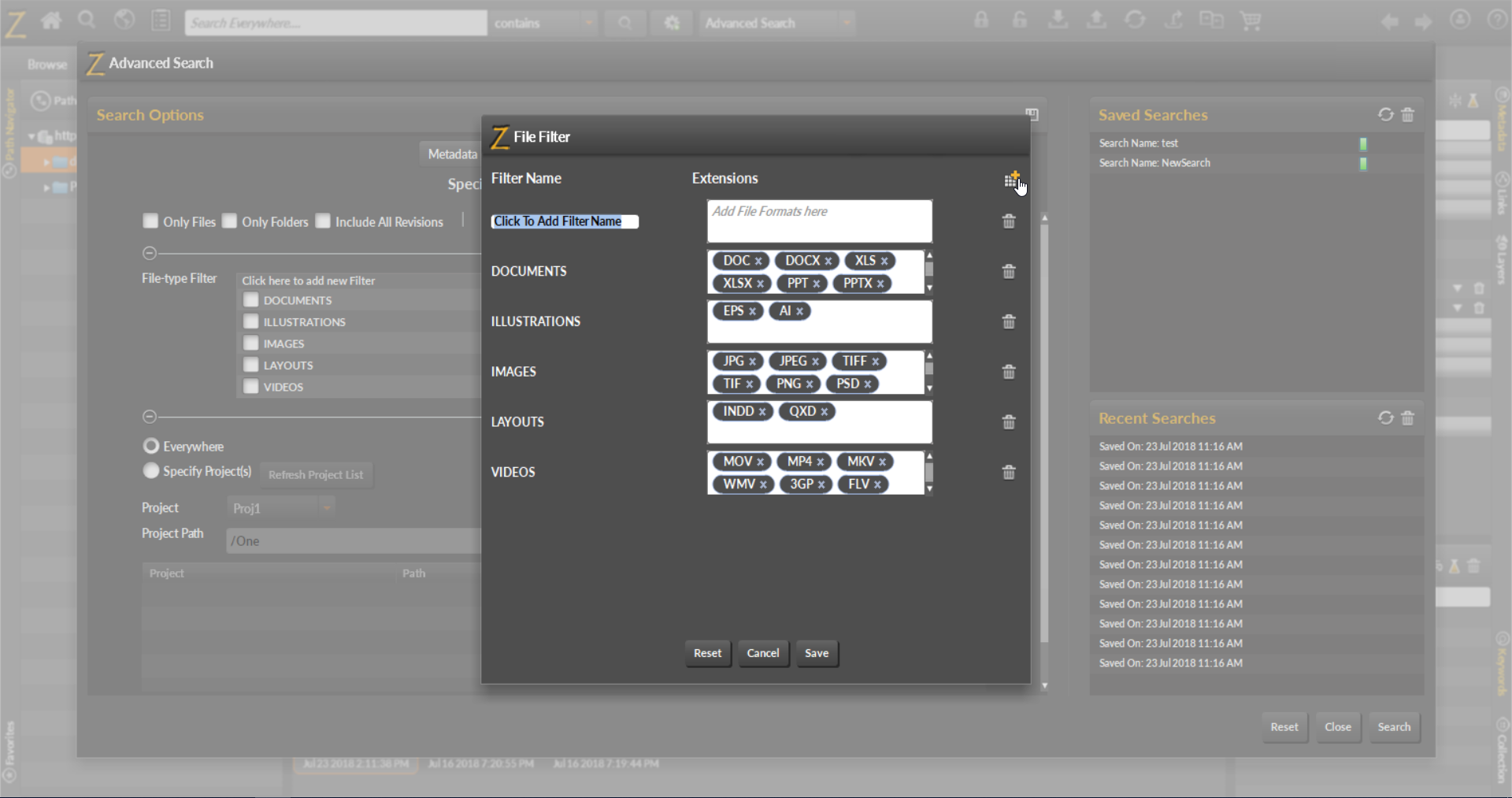Screen dimensions: 1512x798
Task: Go to Home in top toolbar
Action: click(51, 21)
